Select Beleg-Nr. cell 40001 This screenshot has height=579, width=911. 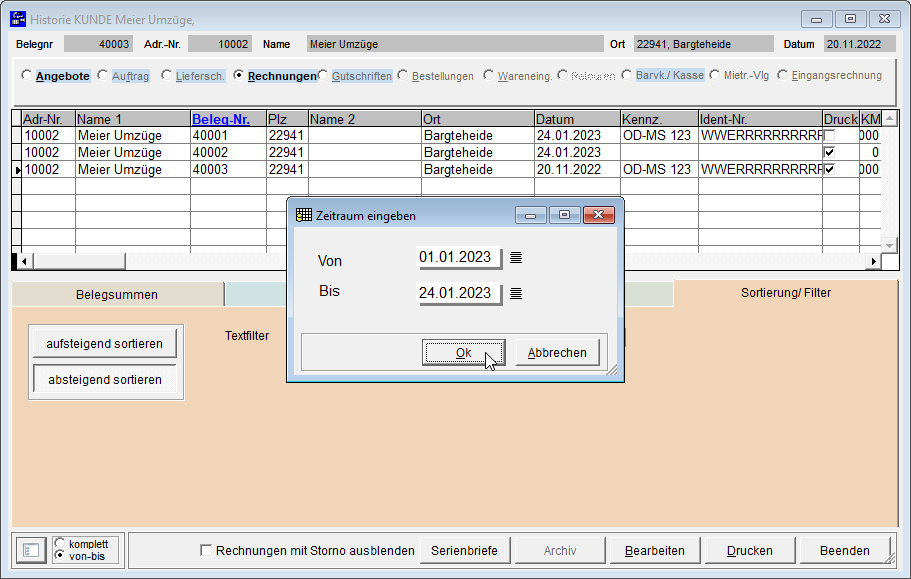pyautogui.click(x=228, y=135)
